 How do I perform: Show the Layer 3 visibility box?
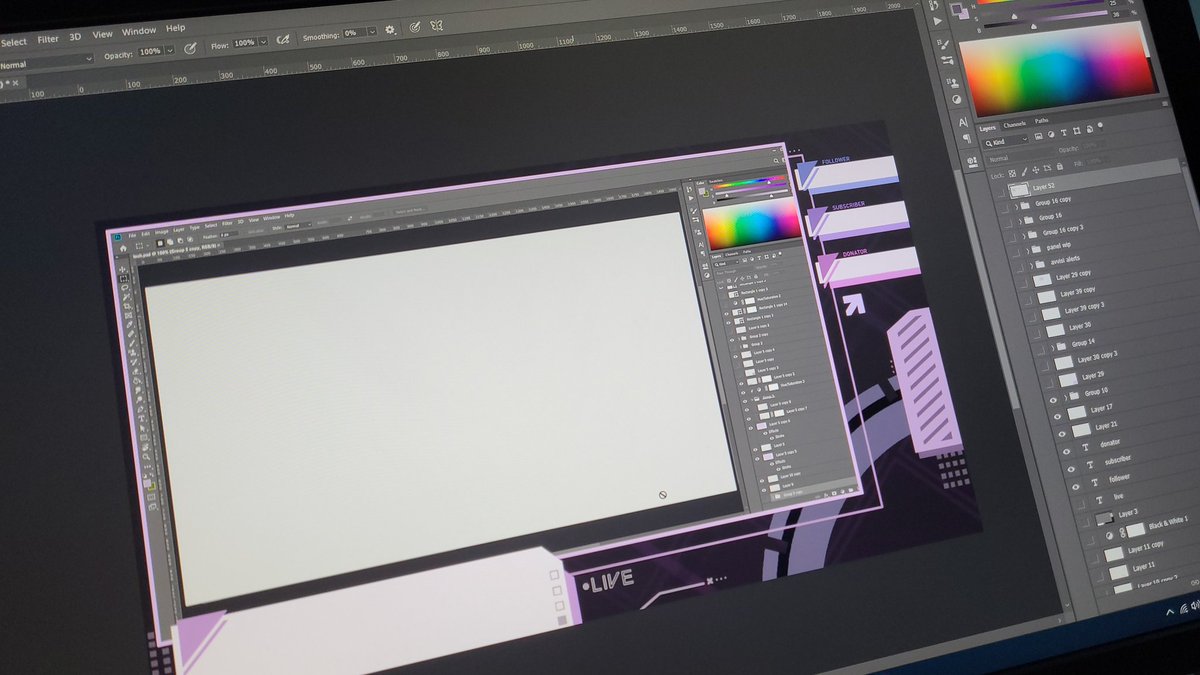[x=1085, y=520]
